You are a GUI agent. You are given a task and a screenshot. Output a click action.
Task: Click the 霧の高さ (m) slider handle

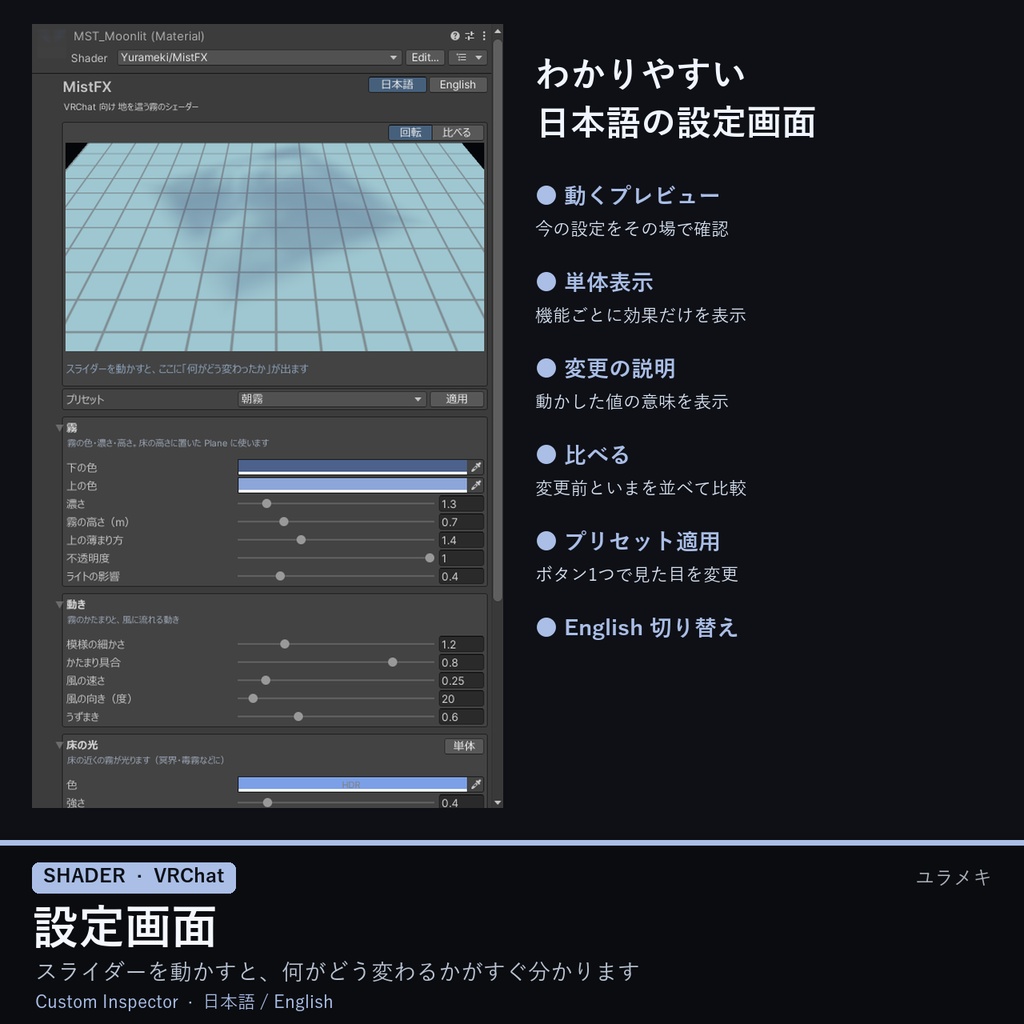click(x=283, y=522)
